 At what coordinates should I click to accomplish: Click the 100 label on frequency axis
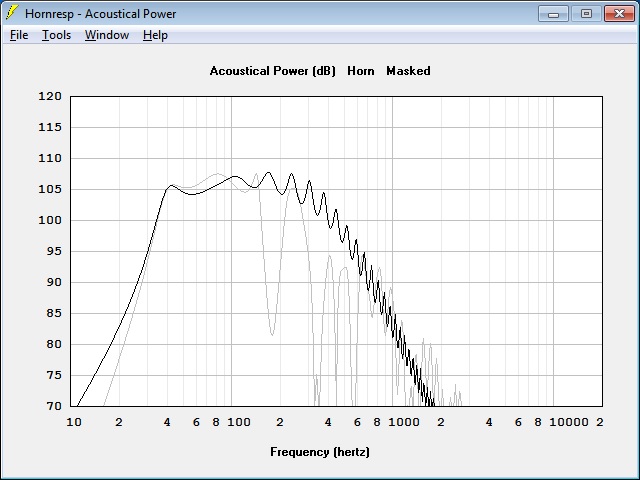pos(239,422)
